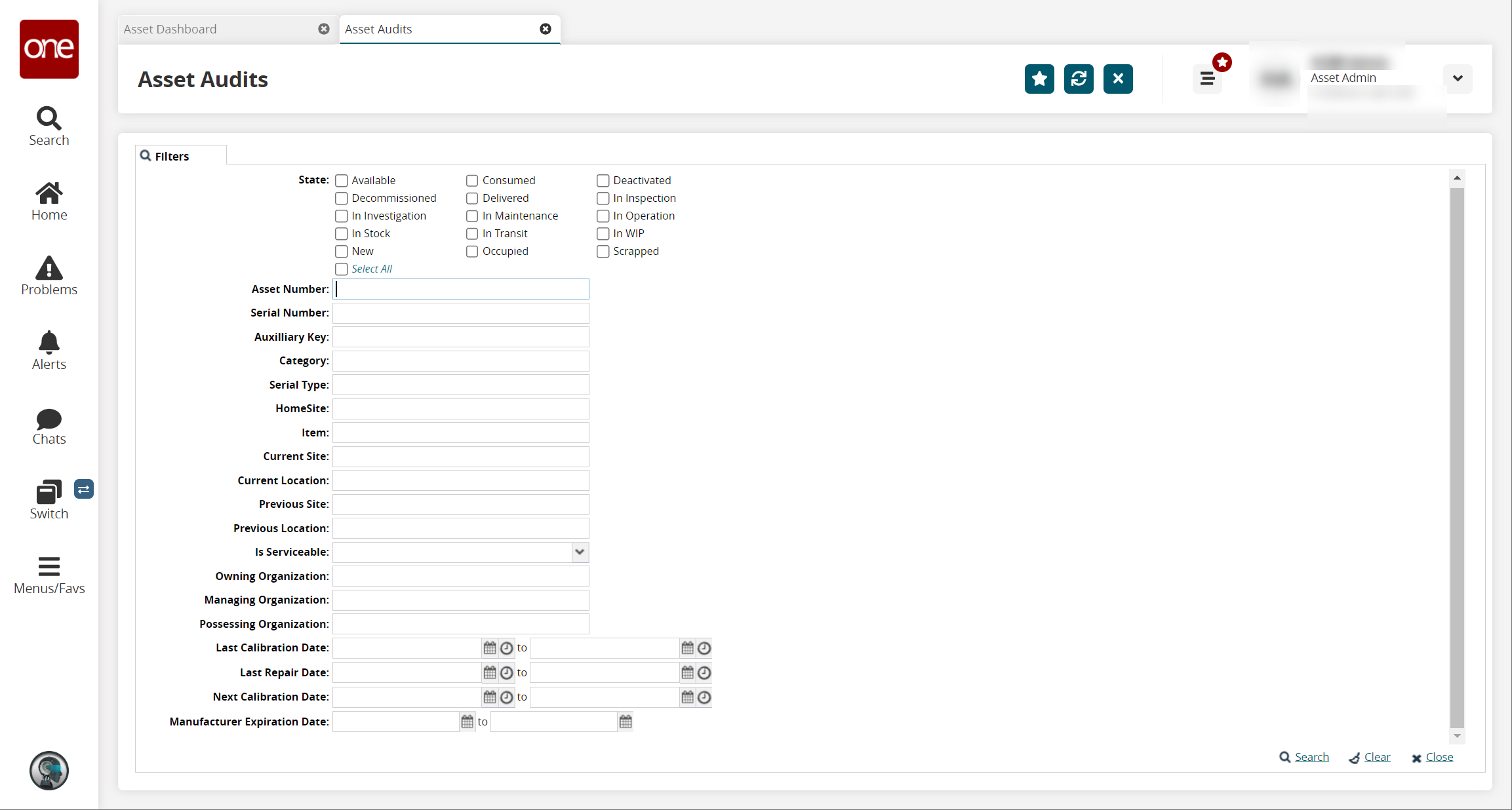
Task: Close the Asset Audits tab
Action: click(x=546, y=29)
